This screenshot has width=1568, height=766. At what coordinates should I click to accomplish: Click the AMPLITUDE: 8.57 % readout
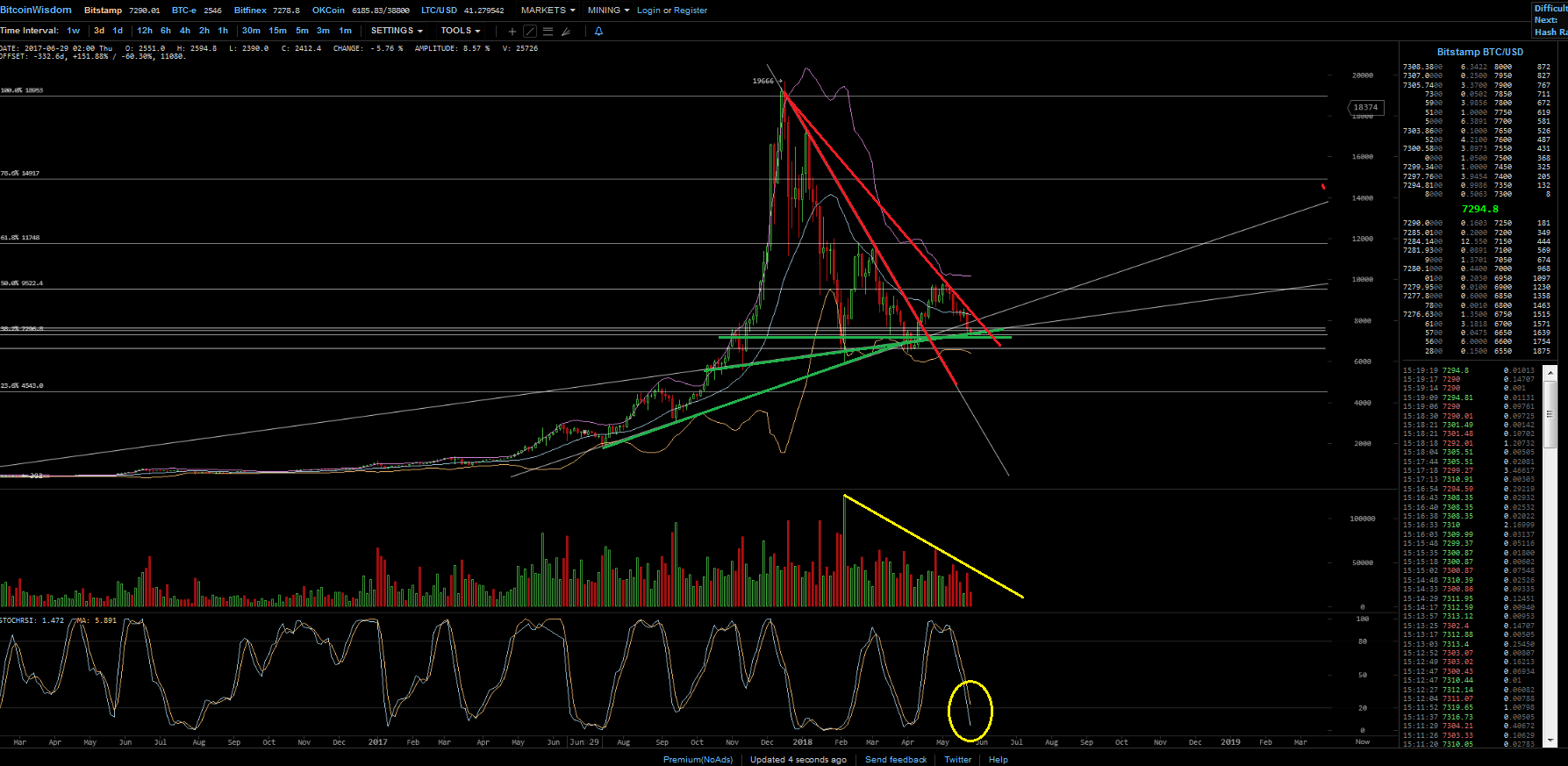452,48
